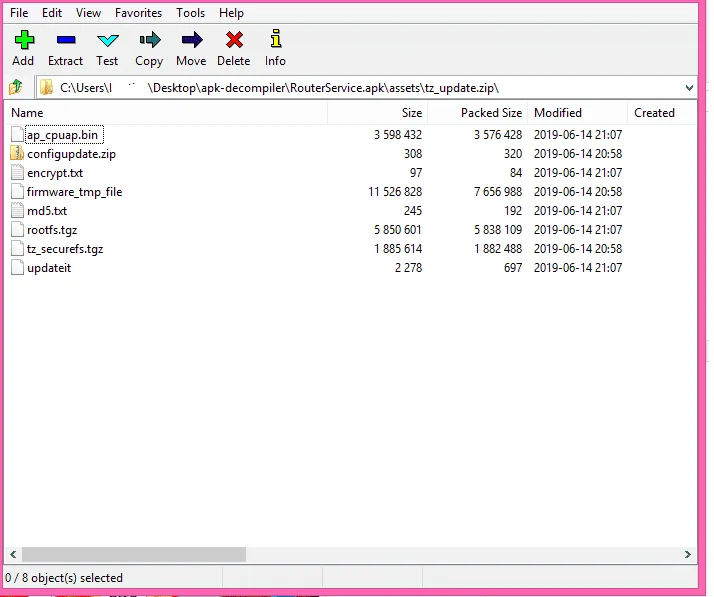
Task: Click file icon of tz_securefs.tgz
Action: point(17,249)
